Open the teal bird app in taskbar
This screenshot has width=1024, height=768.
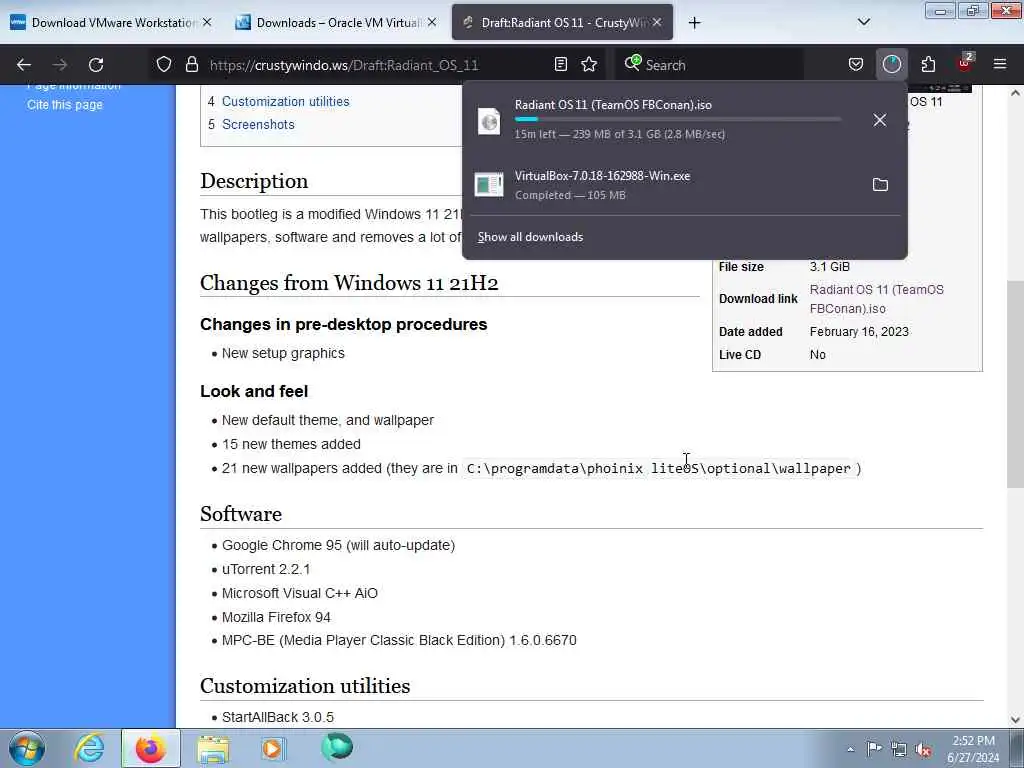(x=337, y=748)
